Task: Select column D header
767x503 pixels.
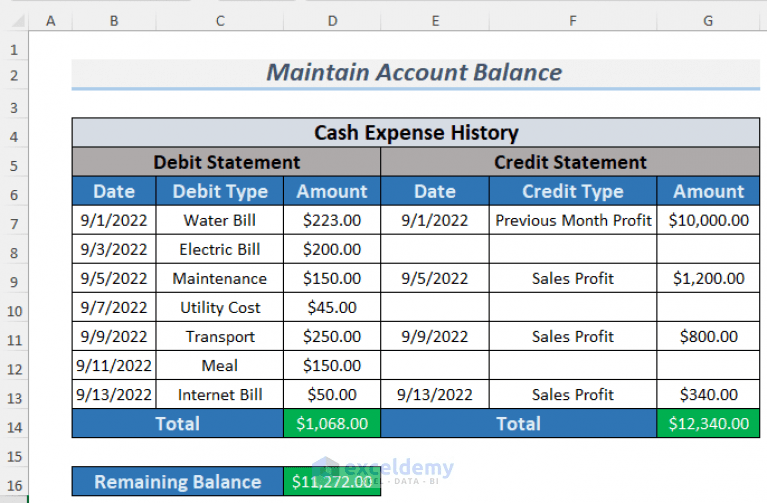Action: [x=332, y=21]
